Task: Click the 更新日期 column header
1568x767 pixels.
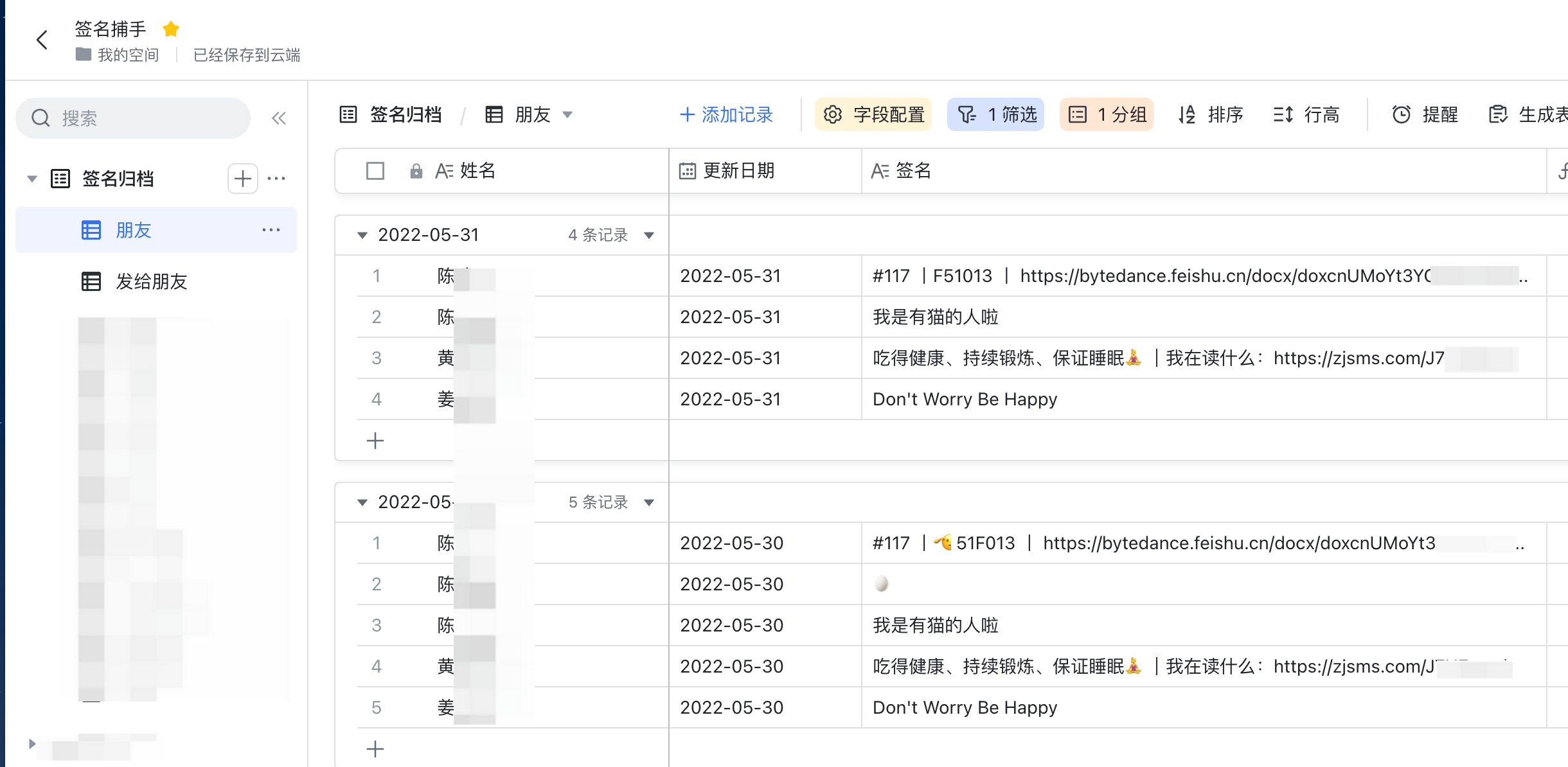Action: [x=765, y=171]
